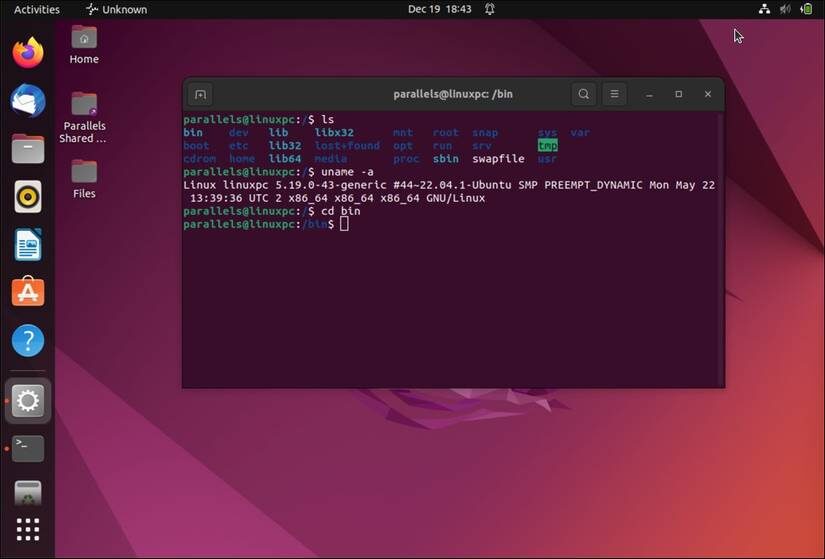
Task: Open new tab in terminal window
Action: [x=200, y=94]
